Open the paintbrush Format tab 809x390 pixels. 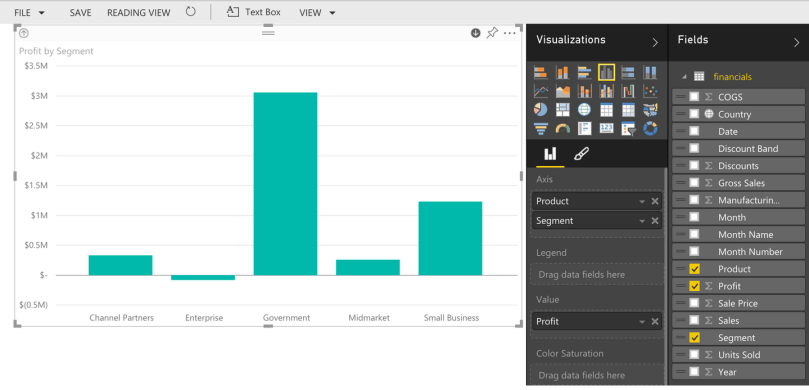coord(581,154)
